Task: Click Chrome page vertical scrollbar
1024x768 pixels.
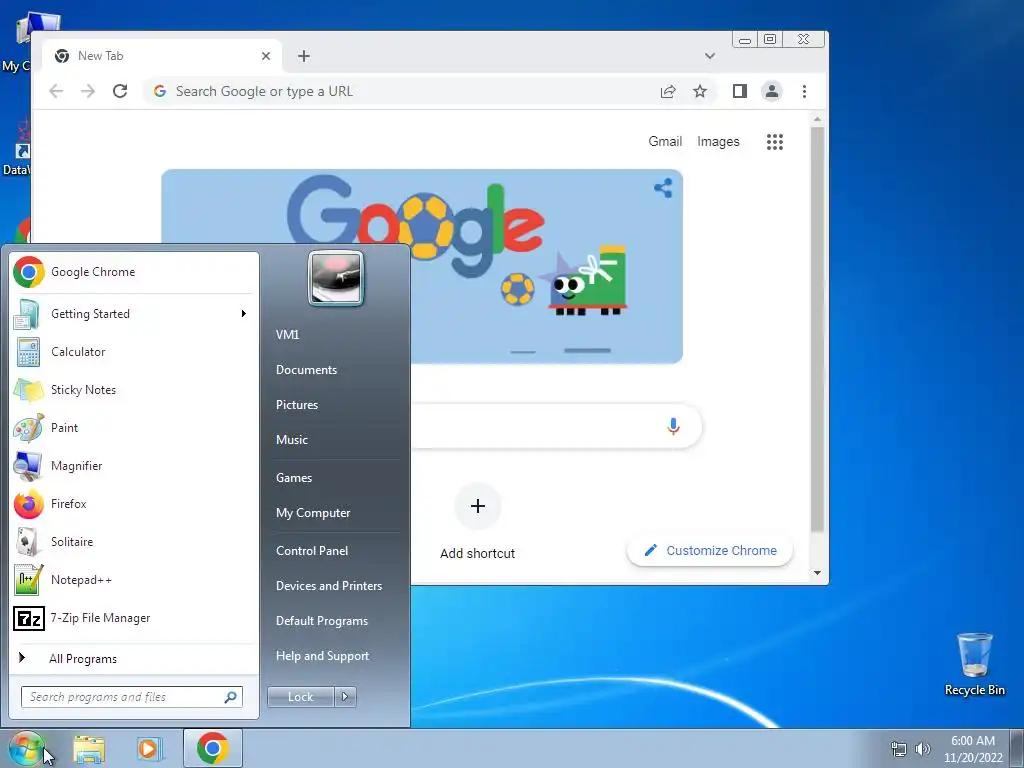Action: click(x=817, y=330)
